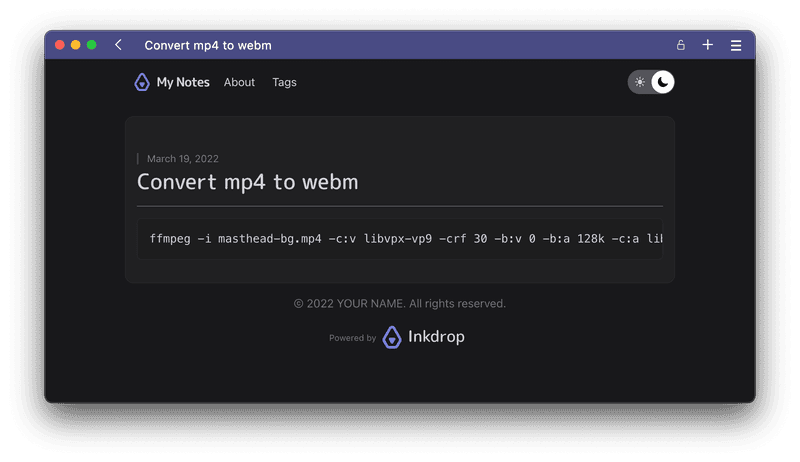Open the Tags page
This screenshot has height=462, width=800.
click(284, 82)
